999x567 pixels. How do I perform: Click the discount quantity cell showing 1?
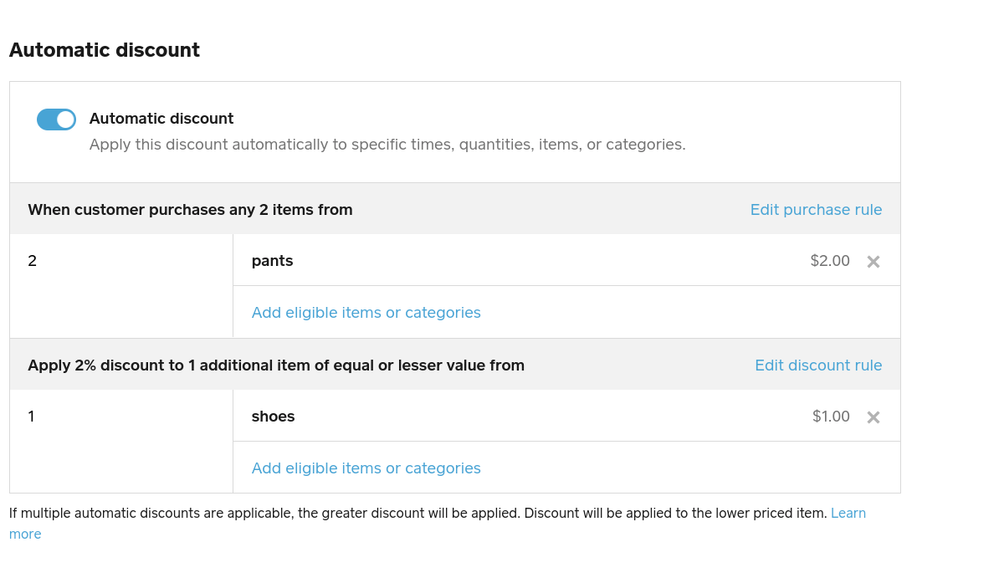click(x=32, y=417)
